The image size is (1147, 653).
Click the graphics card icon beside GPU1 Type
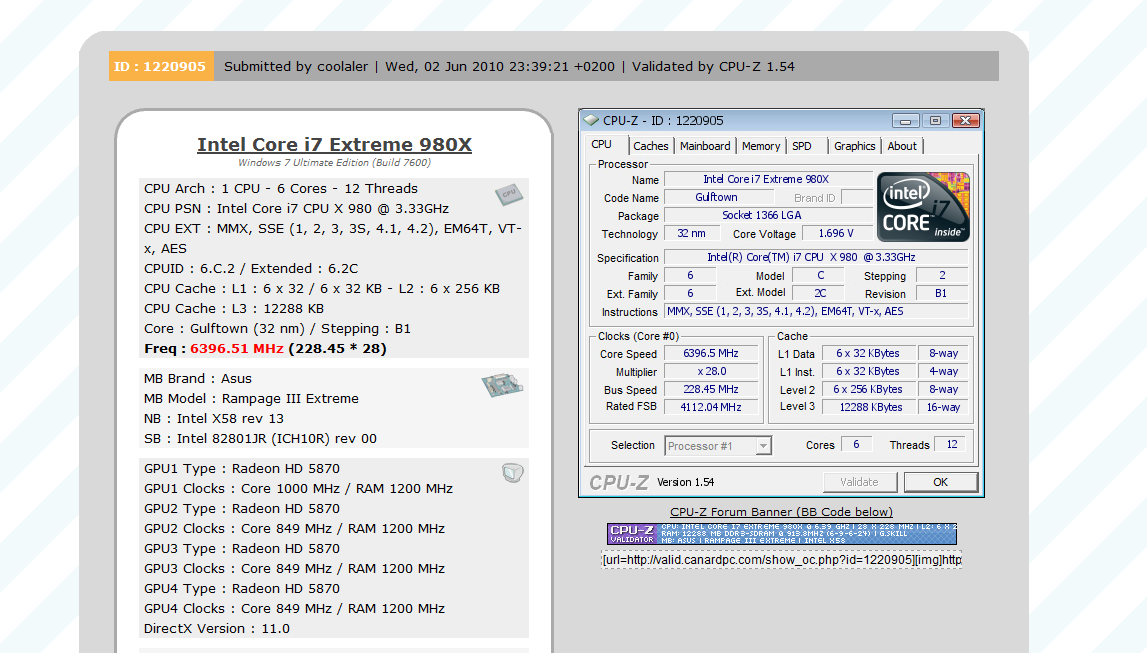(x=513, y=473)
